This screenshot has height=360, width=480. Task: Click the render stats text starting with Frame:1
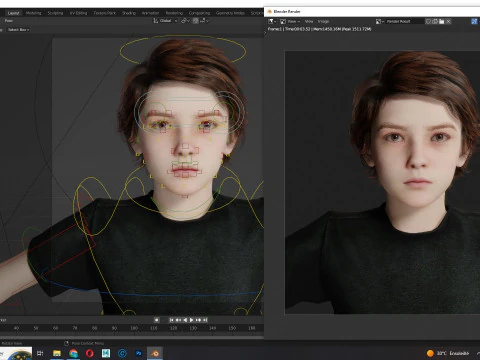tap(319, 29)
